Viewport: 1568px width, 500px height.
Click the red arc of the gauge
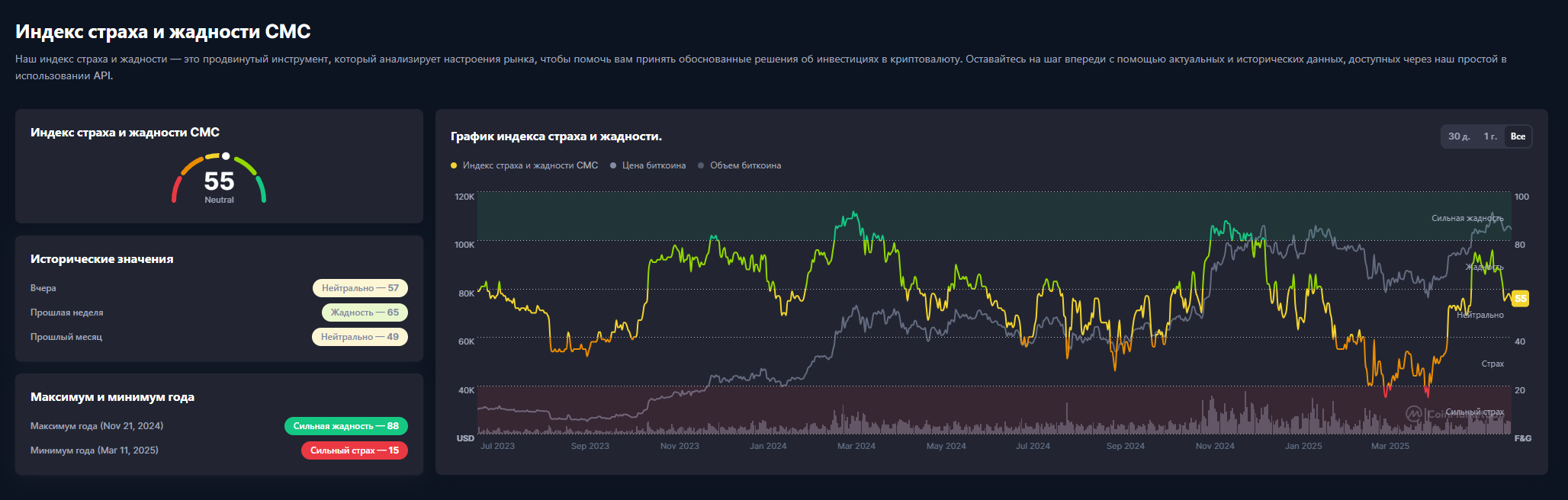tap(175, 189)
